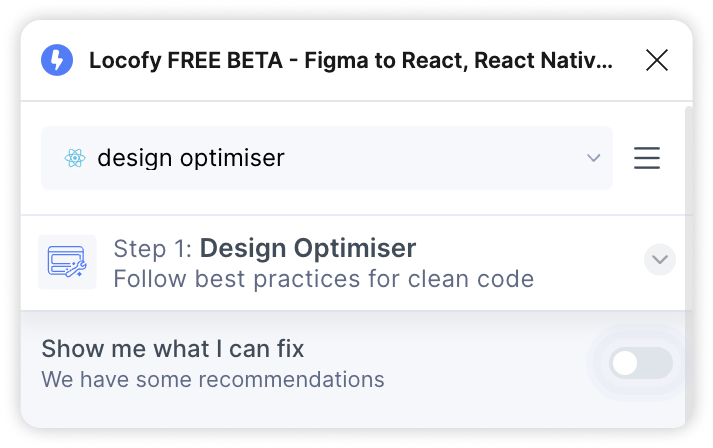Click the white knob of the recommendations switch
The width and height of the screenshot is (713, 448).
[625, 363]
